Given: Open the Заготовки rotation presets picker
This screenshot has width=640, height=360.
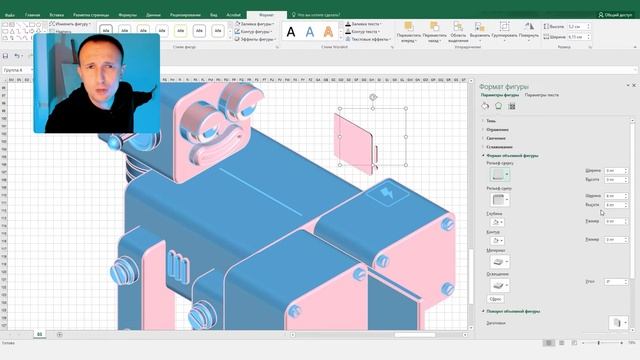Looking at the screenshot, I should click(x=618, y=322).
